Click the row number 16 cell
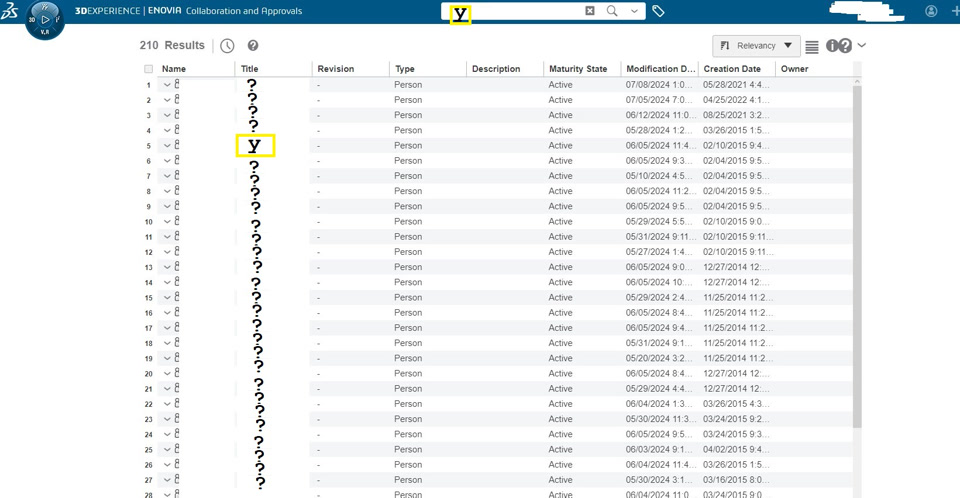The width and height of the screenshot is (960, 498). (x=149, y=313)
